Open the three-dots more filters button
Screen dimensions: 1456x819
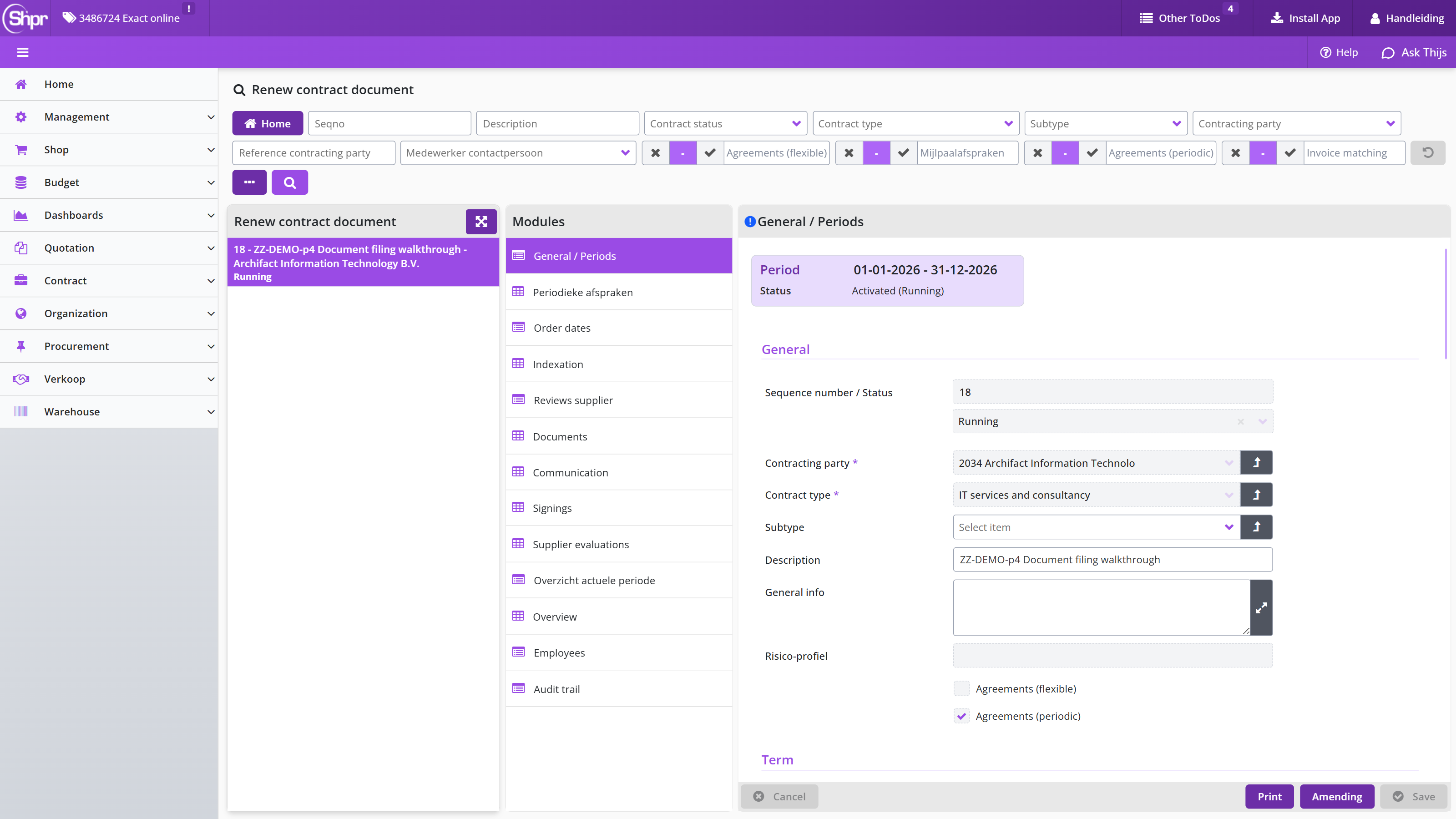pyautogui.click(x=249, y=182)
